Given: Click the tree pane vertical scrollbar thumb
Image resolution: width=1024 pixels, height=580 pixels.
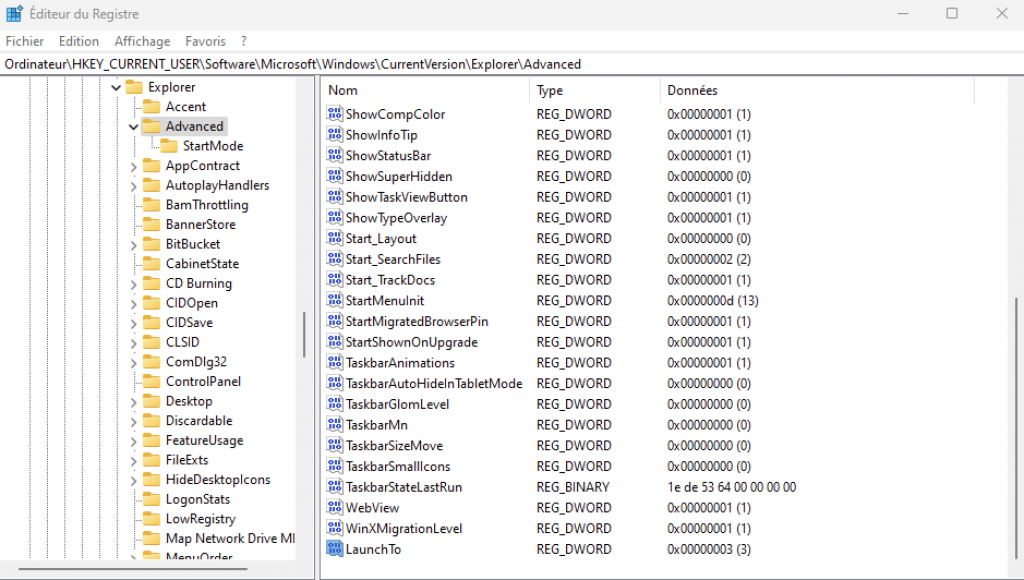Looking at the screenshot, I should pos(304,334).
